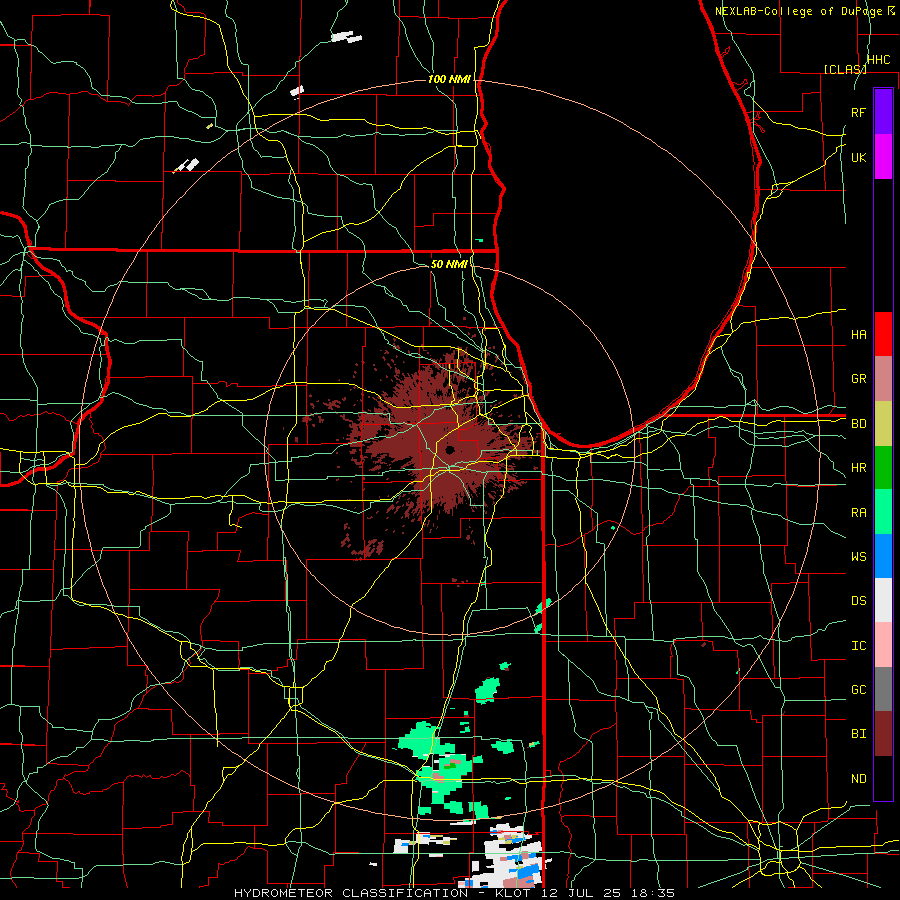This screenshot has height=900, width=900.
Task: Click the "BI" legend label
Action: pyautogui.click(x=859, y=734)
